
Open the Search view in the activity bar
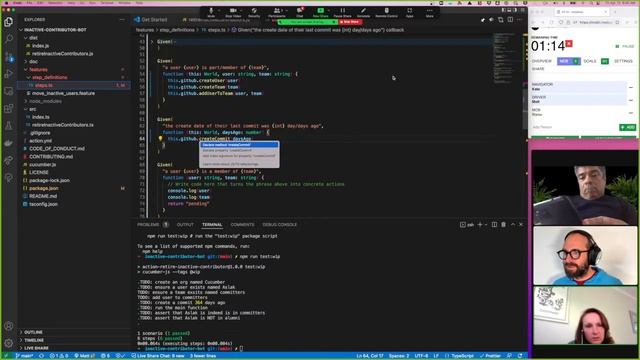point(9,39)
